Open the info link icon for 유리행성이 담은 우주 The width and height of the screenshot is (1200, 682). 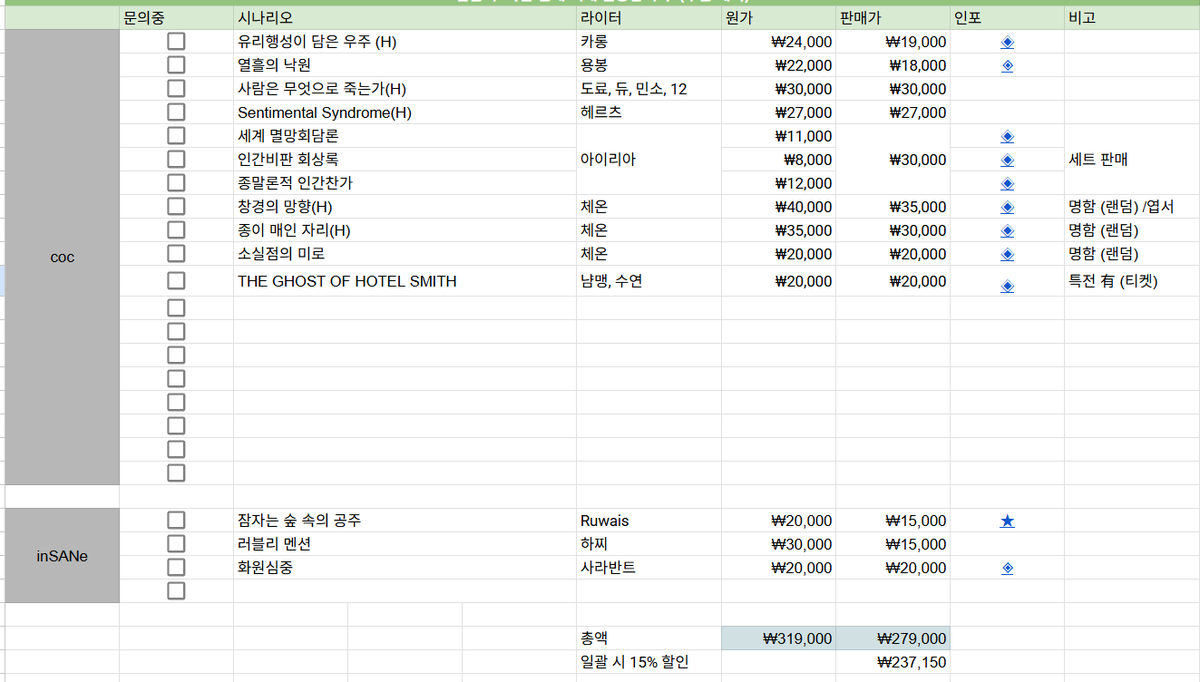click(1007, 43)
